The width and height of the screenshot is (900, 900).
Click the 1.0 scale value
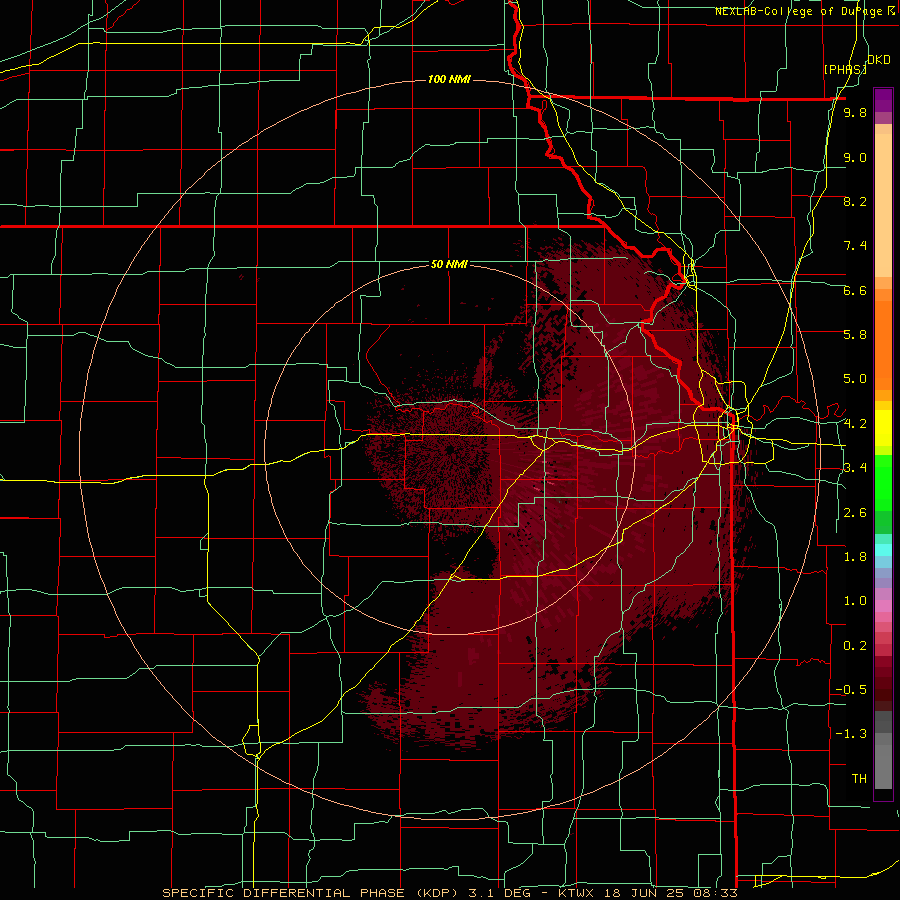855,601
